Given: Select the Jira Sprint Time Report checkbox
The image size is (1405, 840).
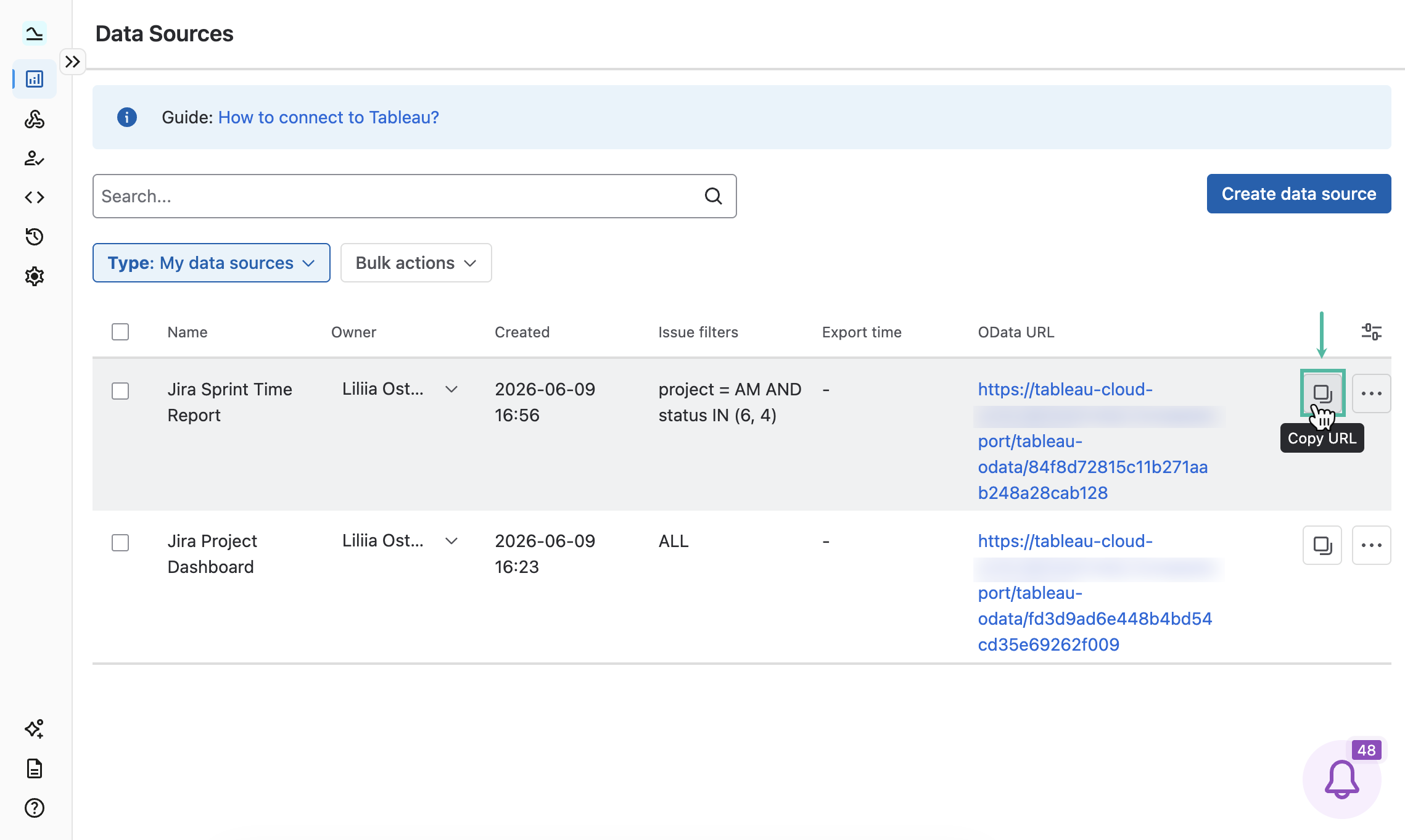Looking at the screenshot, I should point(120,391).
